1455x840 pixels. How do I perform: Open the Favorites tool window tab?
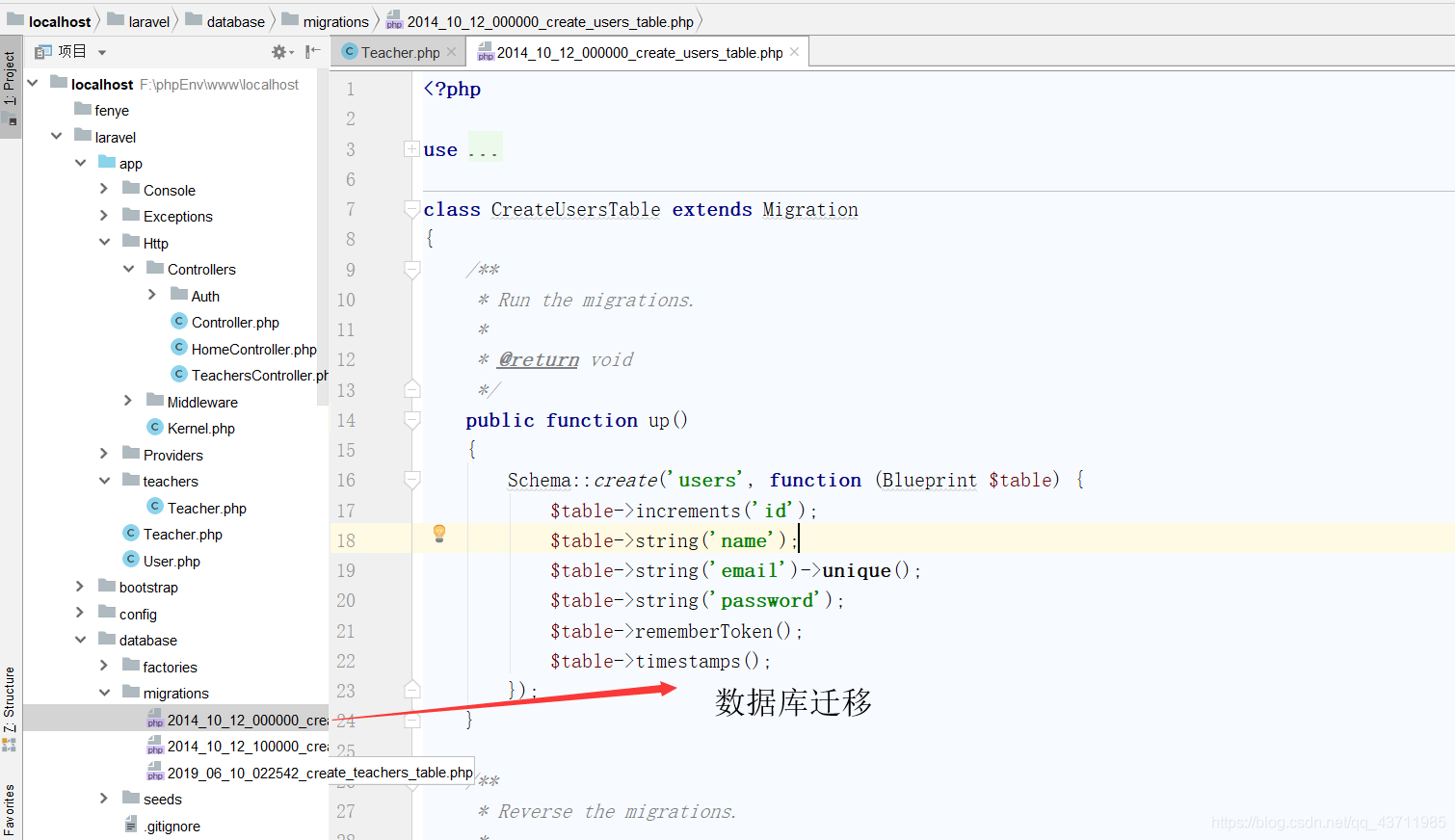(10, 809)
